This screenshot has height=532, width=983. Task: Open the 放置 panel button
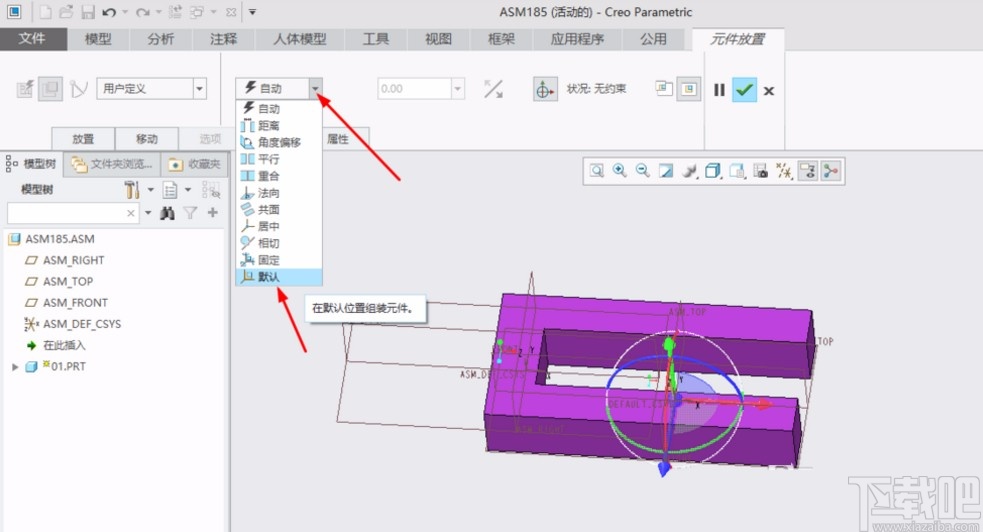tap(83, 139)
